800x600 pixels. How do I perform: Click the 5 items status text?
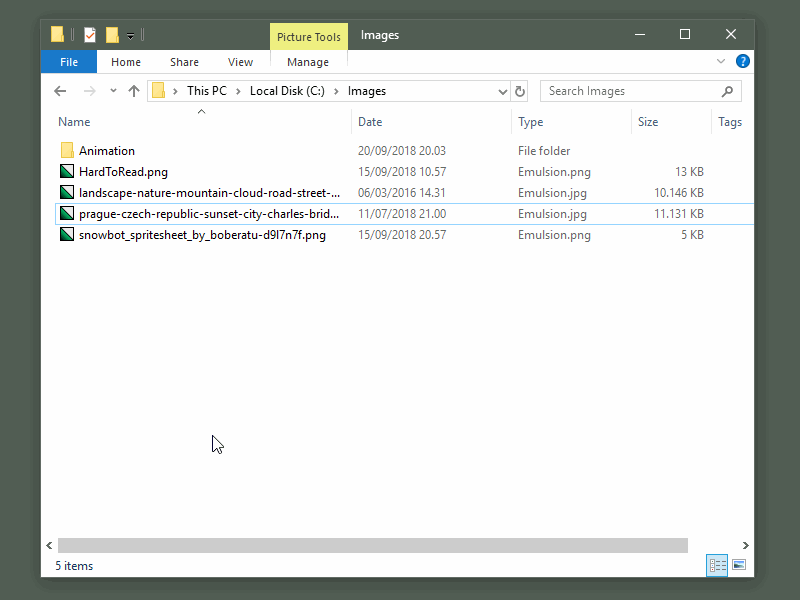click(74, 566)
